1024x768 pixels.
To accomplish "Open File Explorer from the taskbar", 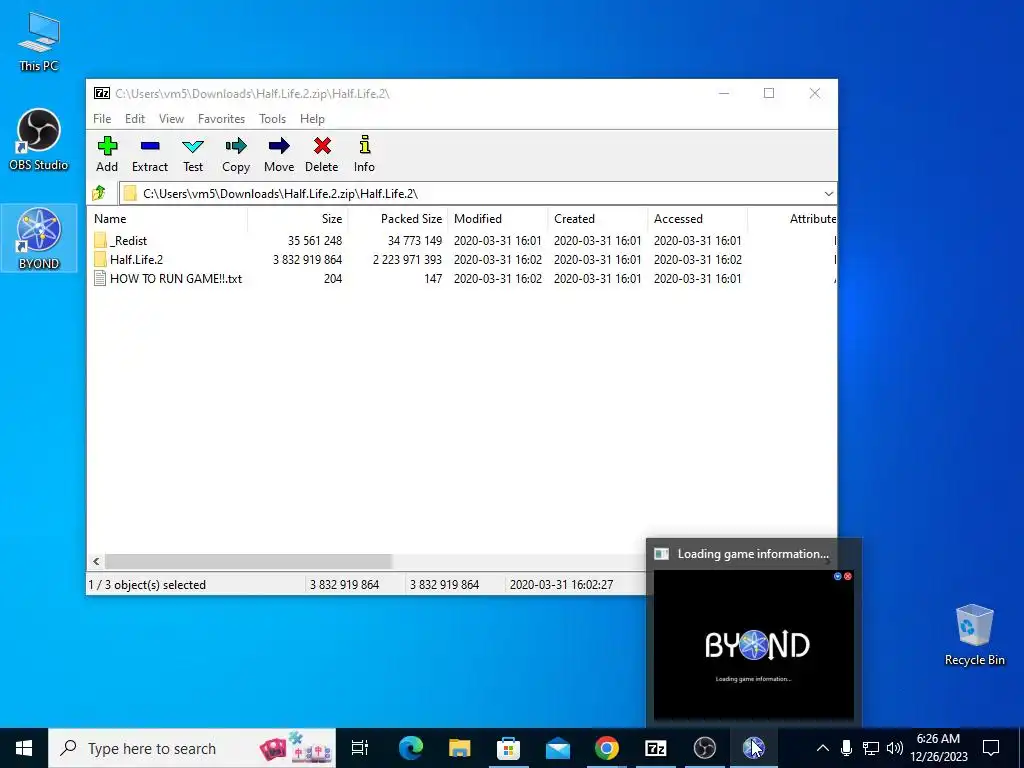I will pos(459,748).
